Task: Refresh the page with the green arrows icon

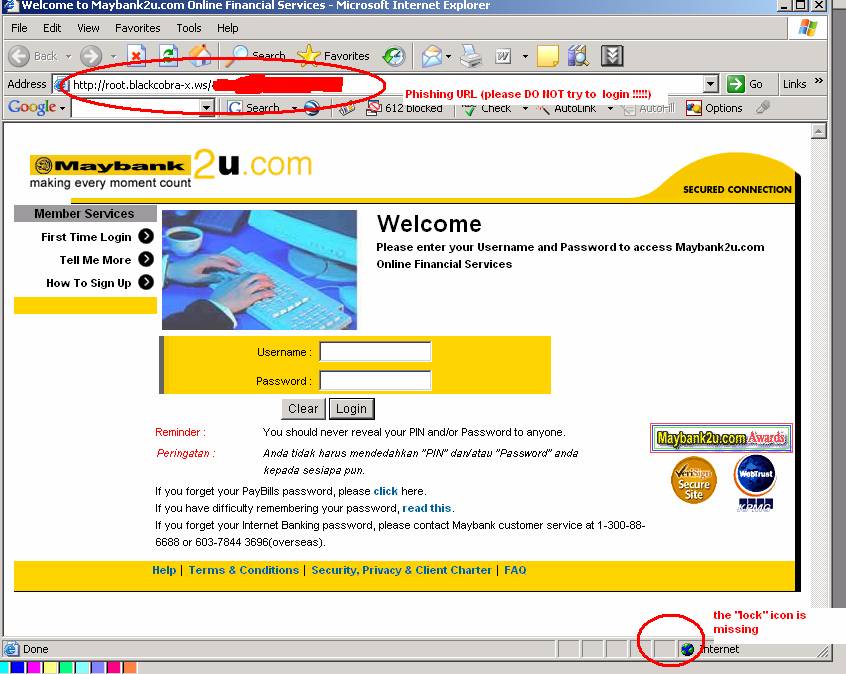Action: pos(168,56)
